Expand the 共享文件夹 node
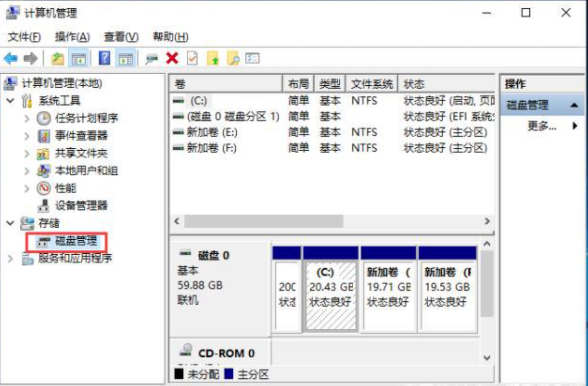Screen dimensions: 588x386 [27, 153]
